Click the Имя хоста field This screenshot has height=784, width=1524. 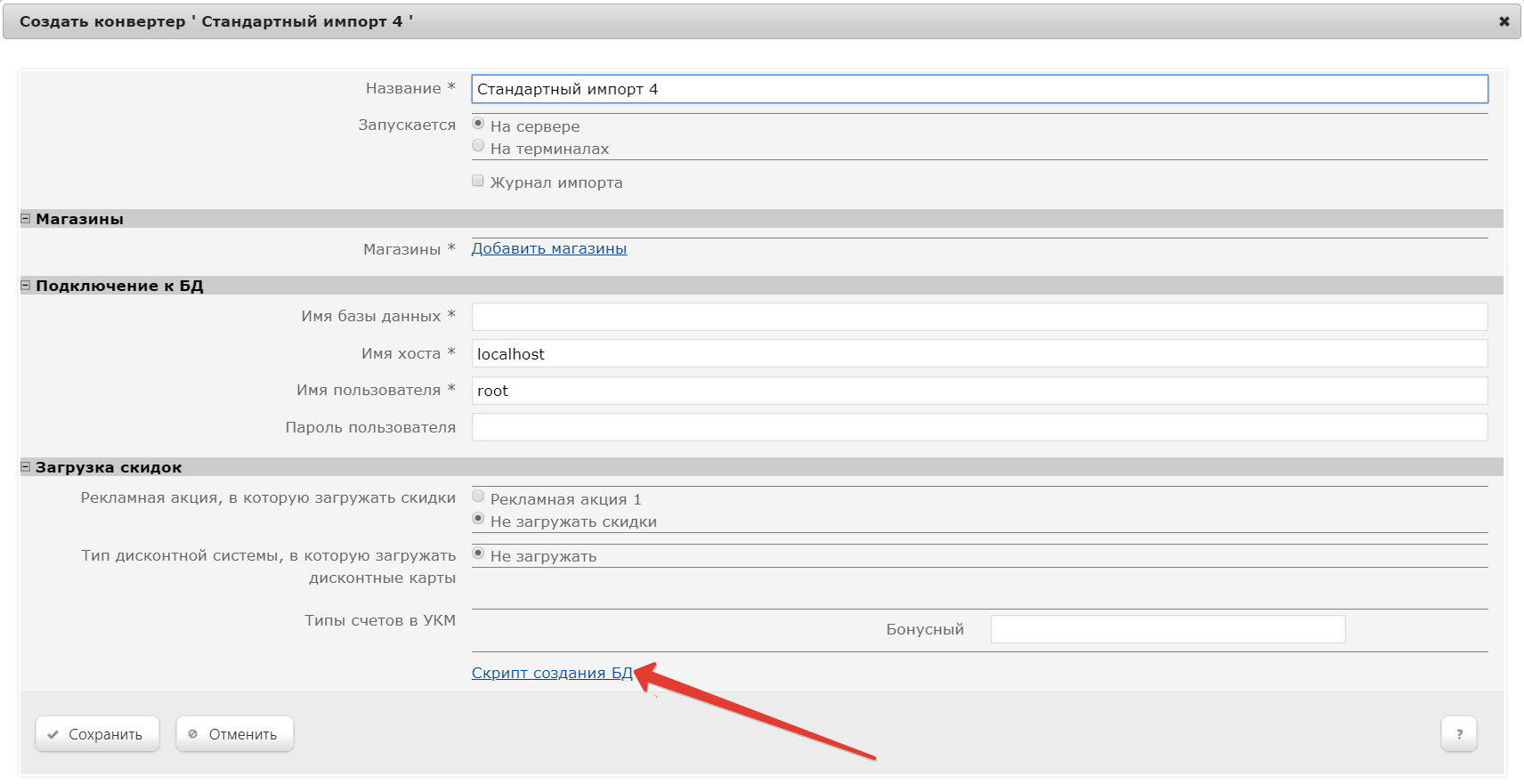point(979,353)
